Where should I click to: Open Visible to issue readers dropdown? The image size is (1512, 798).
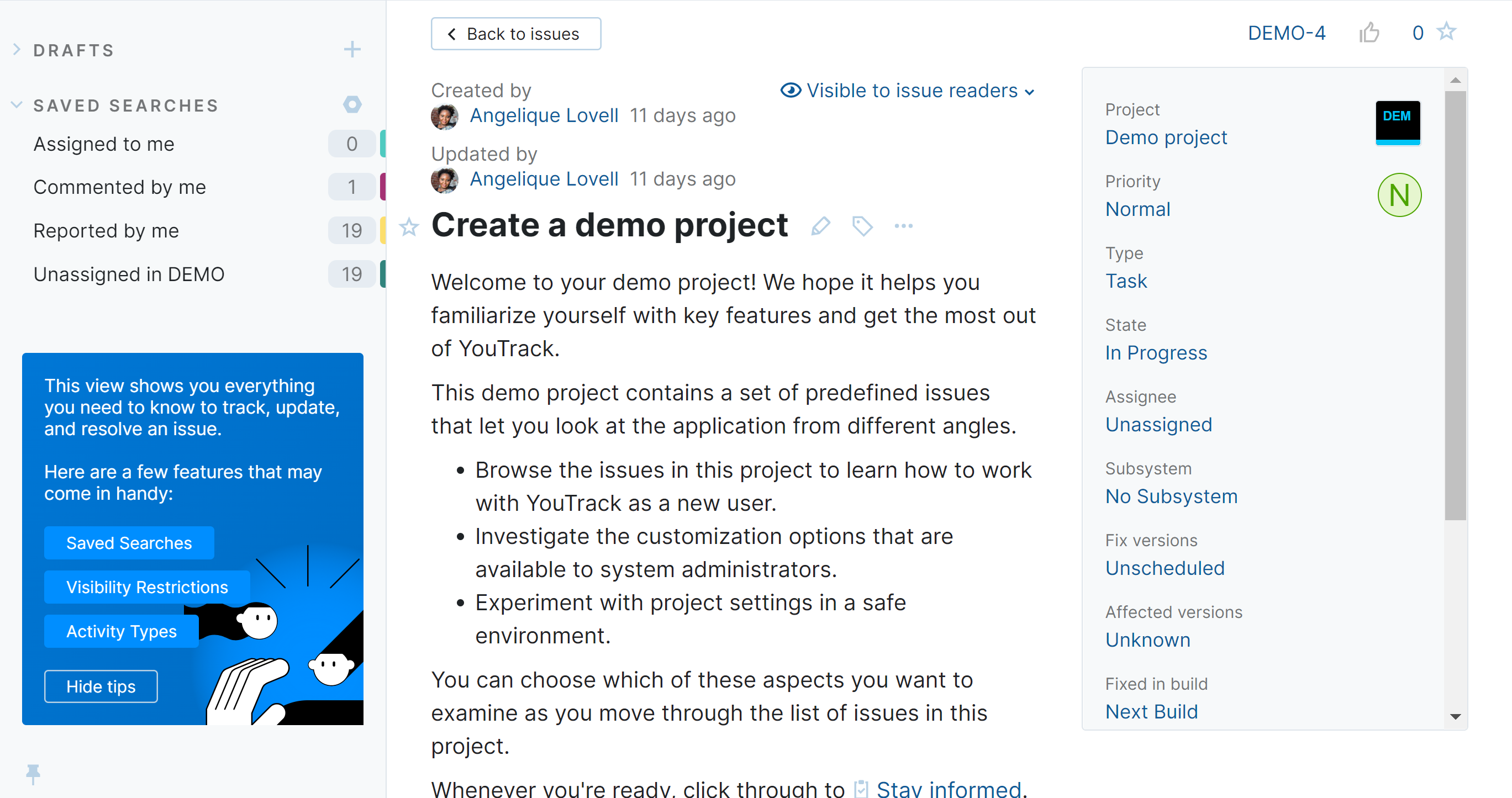click(x=908, y=91)
